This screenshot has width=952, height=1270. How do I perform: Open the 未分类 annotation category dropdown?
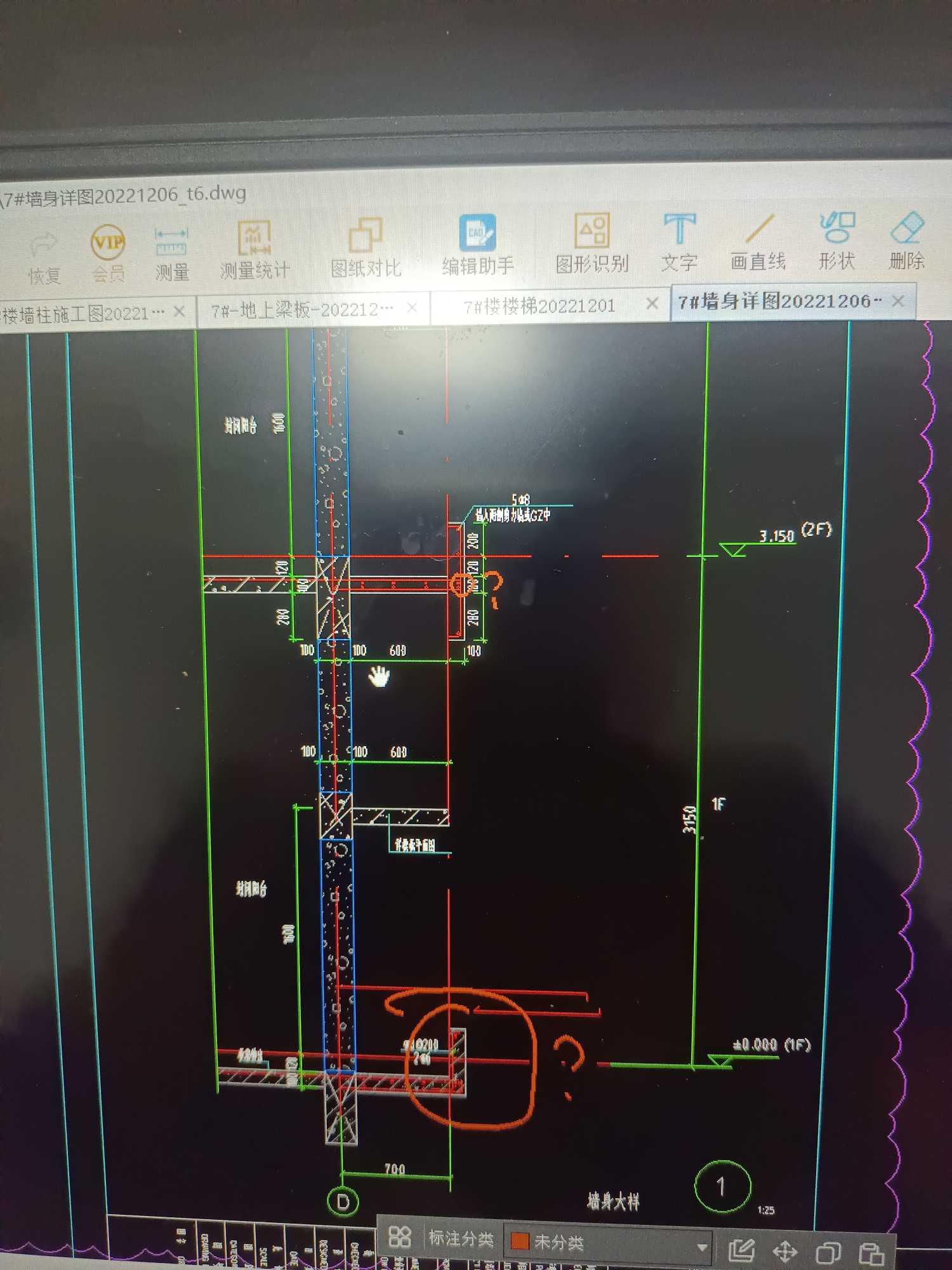coord(609,1242)
